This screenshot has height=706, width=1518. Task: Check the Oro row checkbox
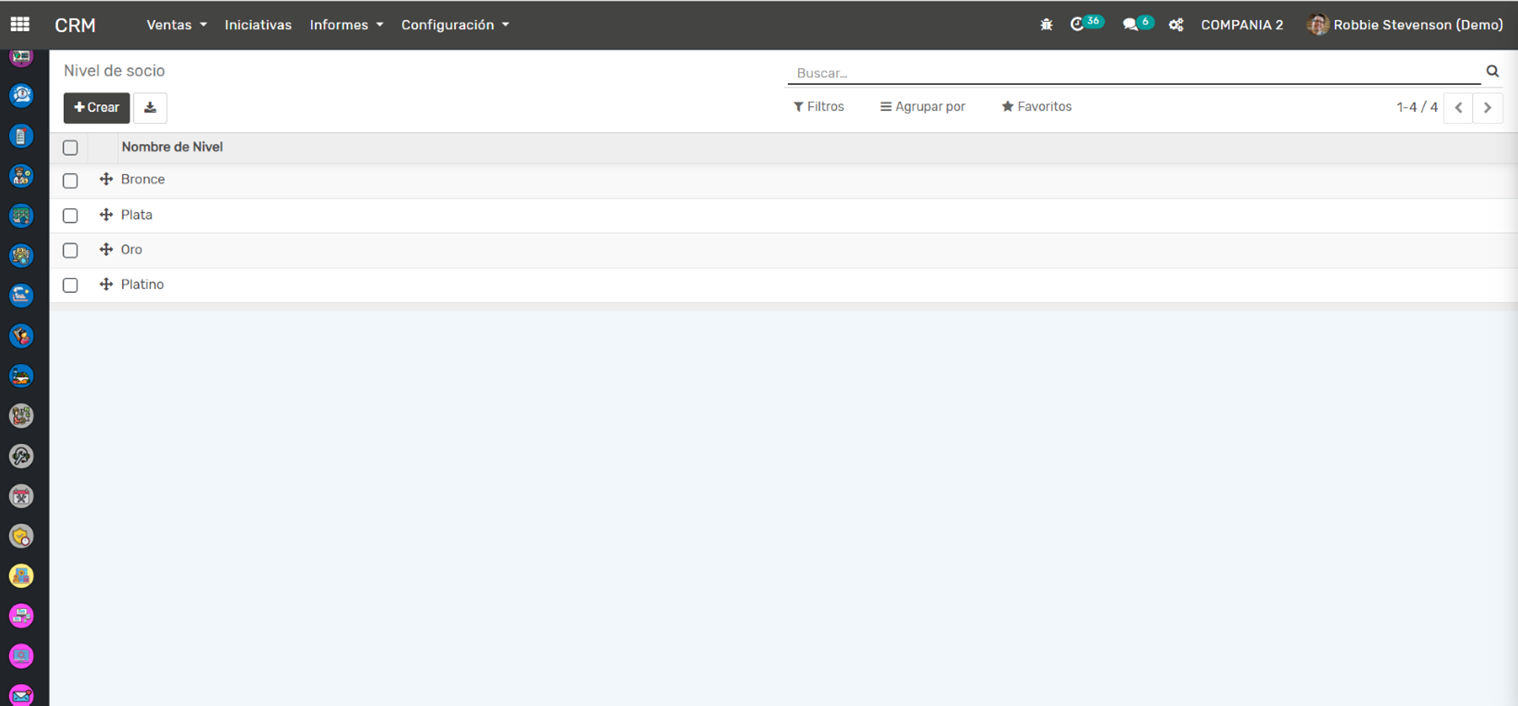pos(70,251)
